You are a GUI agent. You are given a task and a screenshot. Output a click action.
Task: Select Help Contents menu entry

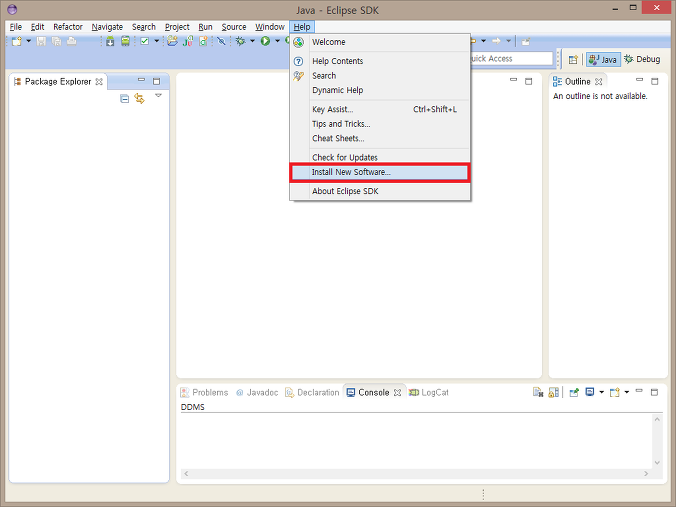380,61
